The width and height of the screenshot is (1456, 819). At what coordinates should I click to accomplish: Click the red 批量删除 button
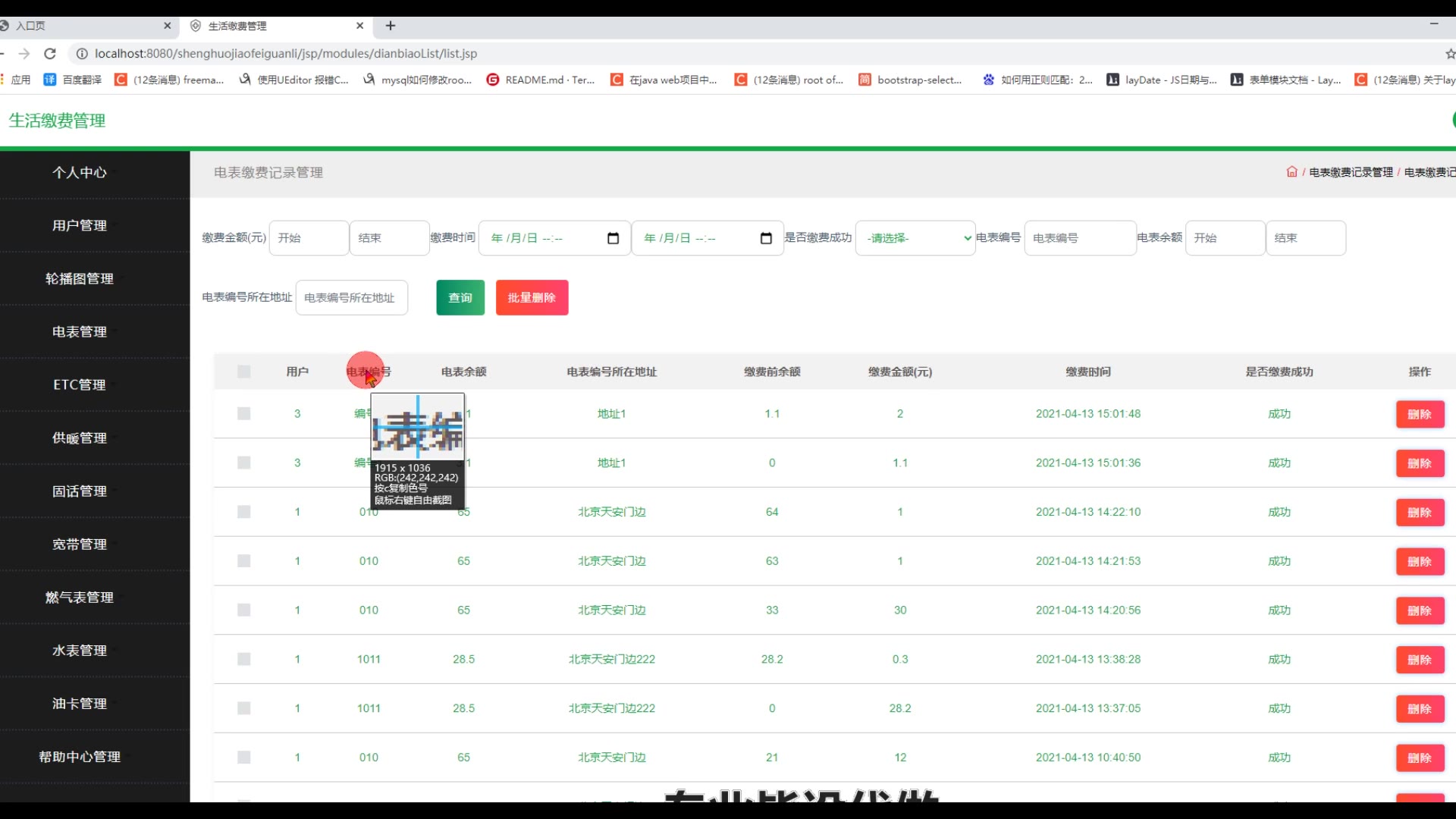point(532,298)
